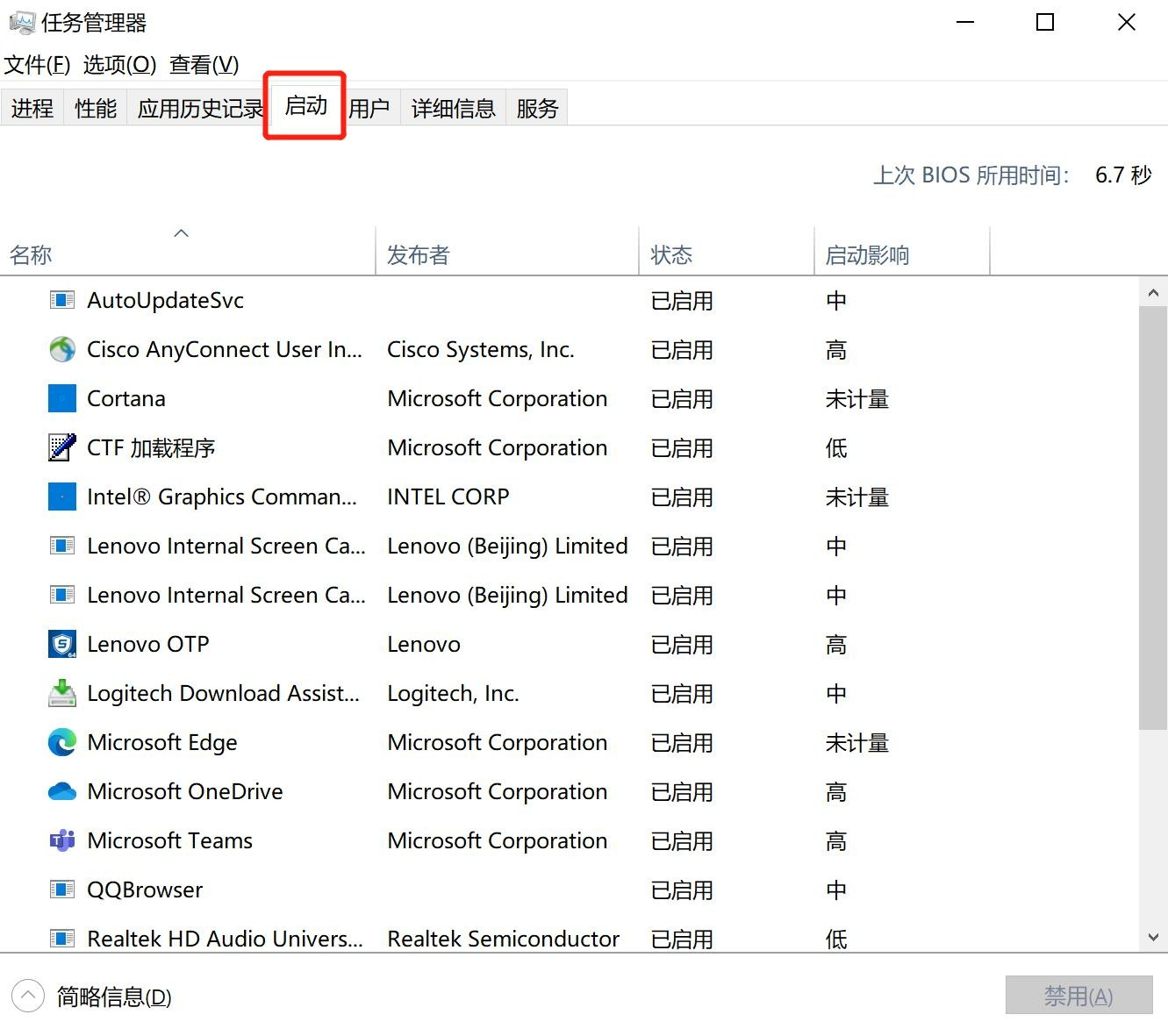
Task: Click the 简略信息(D) link text
Action: coord(114,997)
